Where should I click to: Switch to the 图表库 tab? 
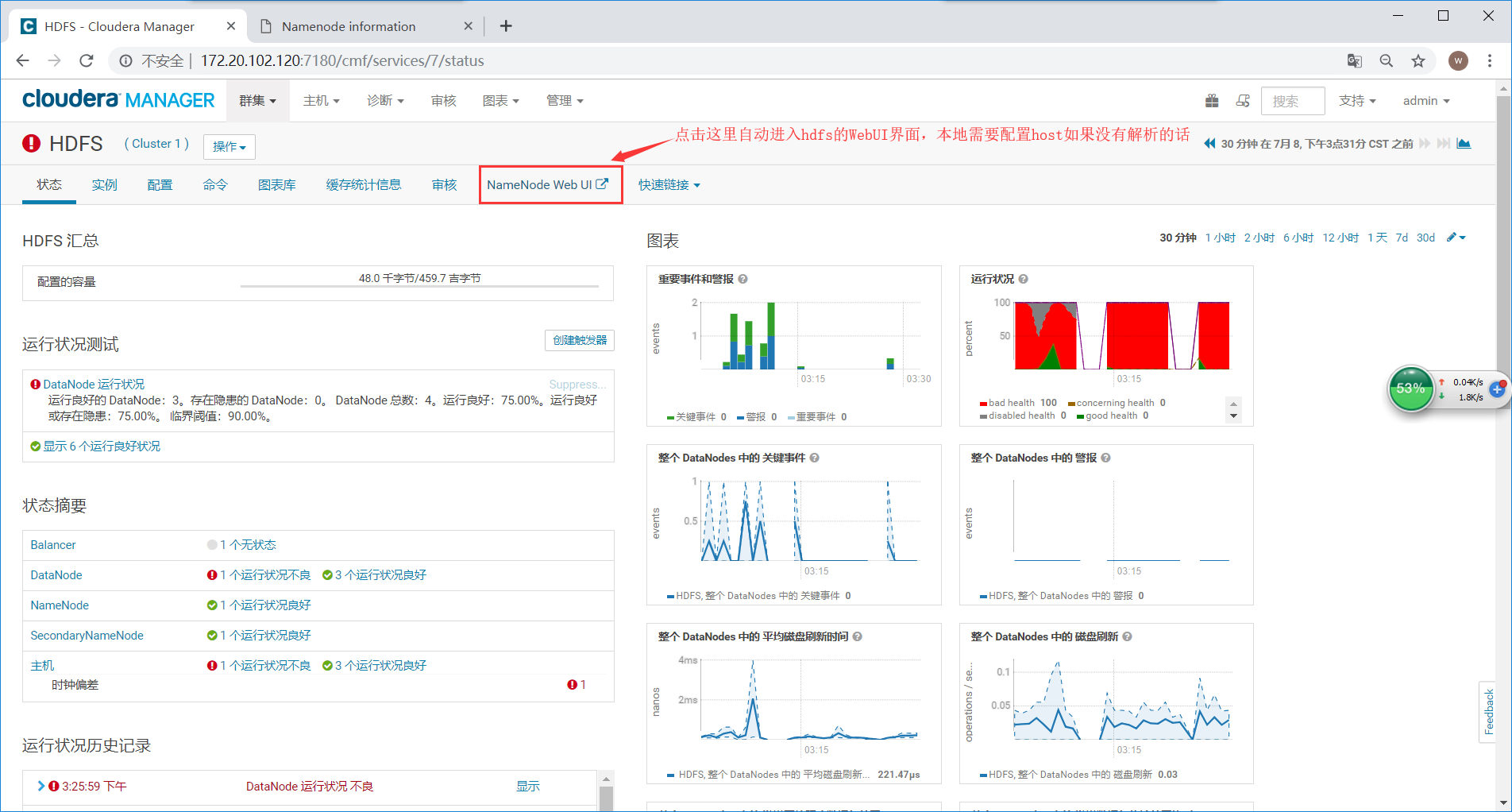pyautogui.click(x=277, y=185)
